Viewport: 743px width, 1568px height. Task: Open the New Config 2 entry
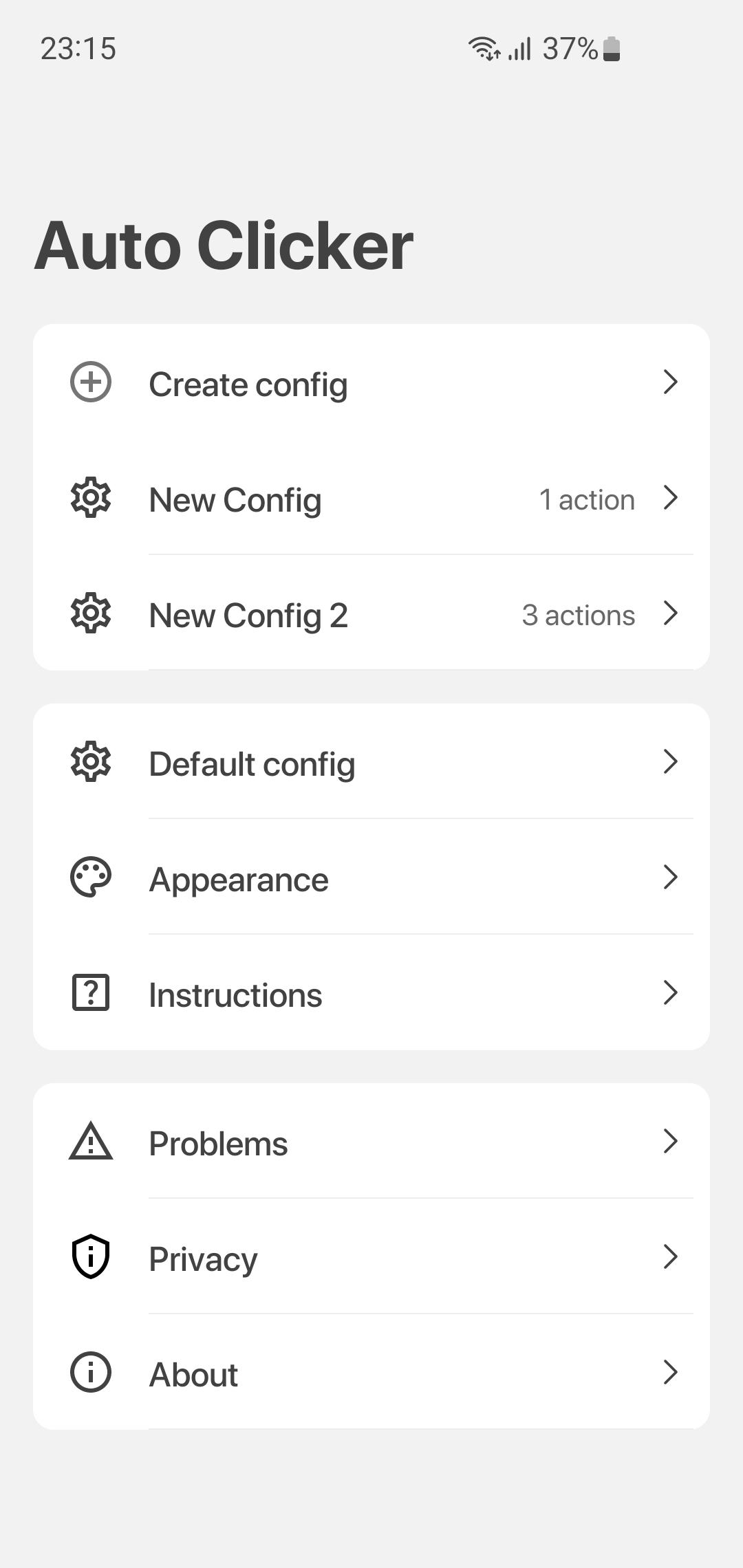tap(371, 613)
